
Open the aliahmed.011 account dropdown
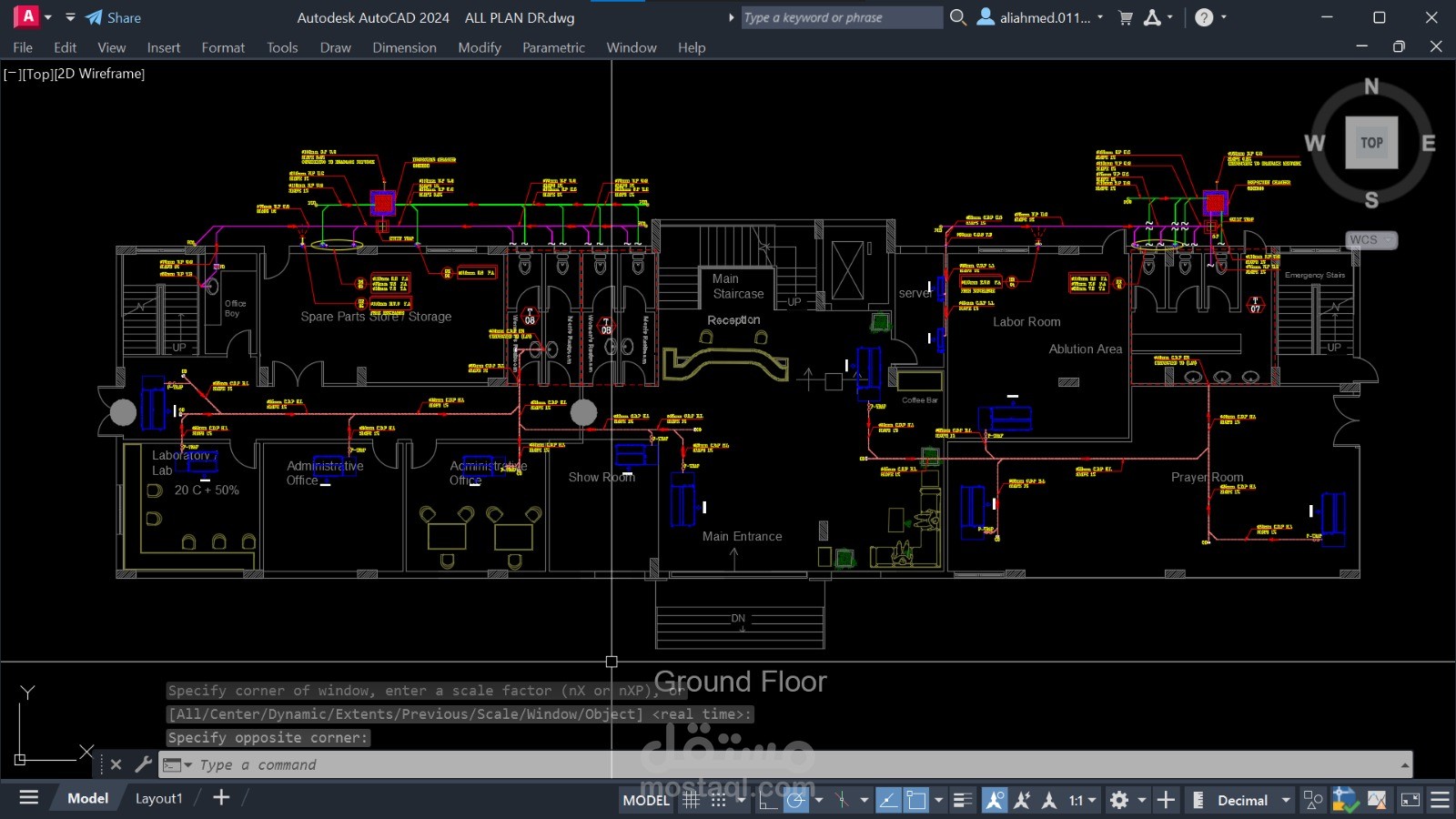tap(1051, 17)
